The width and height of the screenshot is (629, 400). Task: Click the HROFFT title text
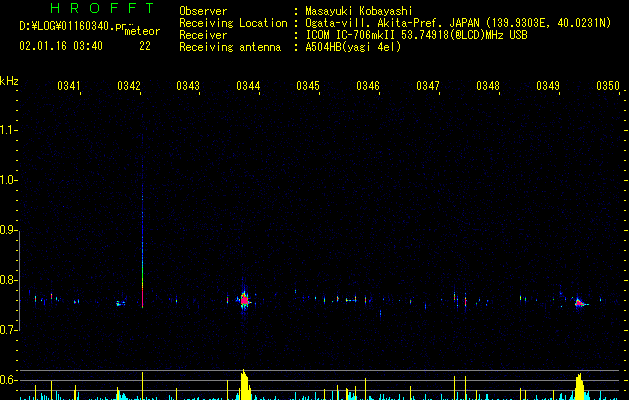tap(102, 8)
